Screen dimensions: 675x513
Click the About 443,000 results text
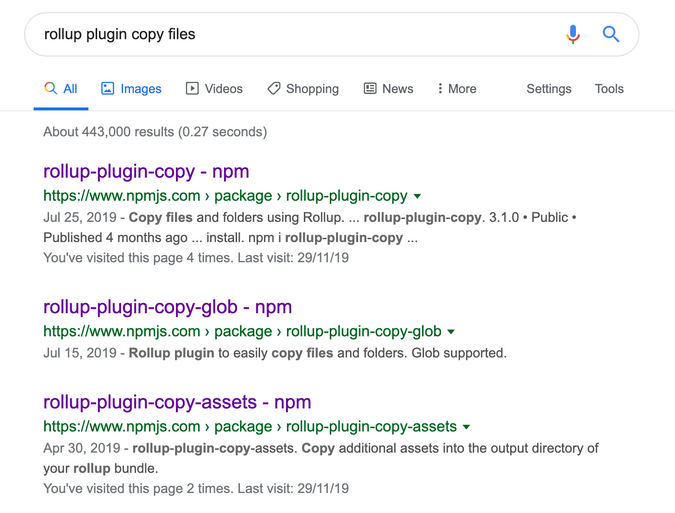(155, 132)
